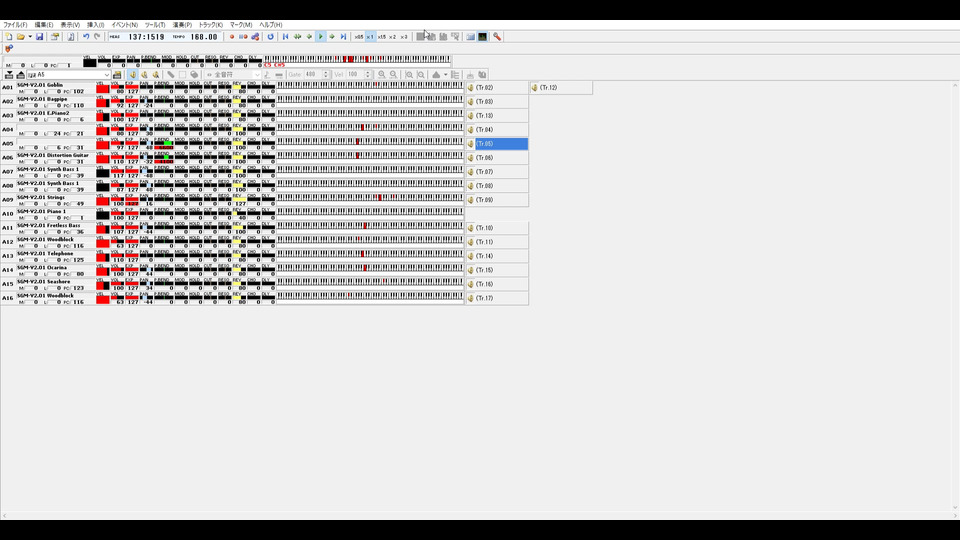Click the New file icon
Image resolution: width=960 pixels, height=540 pixels.
(9, 37)
